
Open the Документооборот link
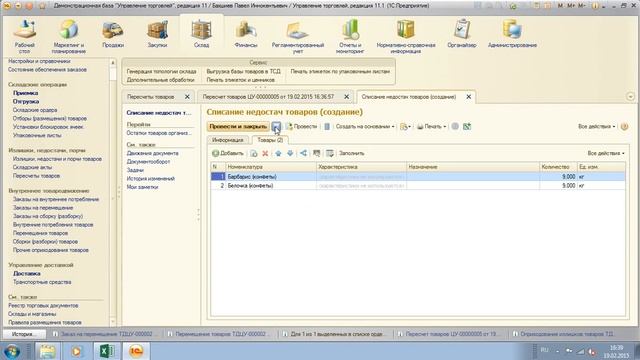(x=148, y=162)
